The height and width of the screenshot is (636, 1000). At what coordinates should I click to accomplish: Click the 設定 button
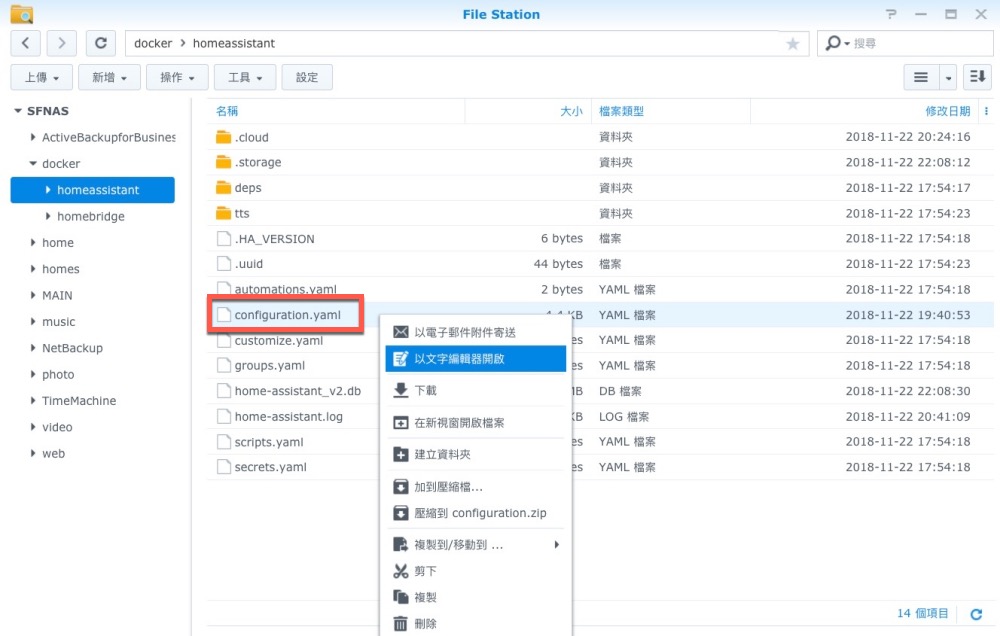pyautogui.click(x=307, y=77)
